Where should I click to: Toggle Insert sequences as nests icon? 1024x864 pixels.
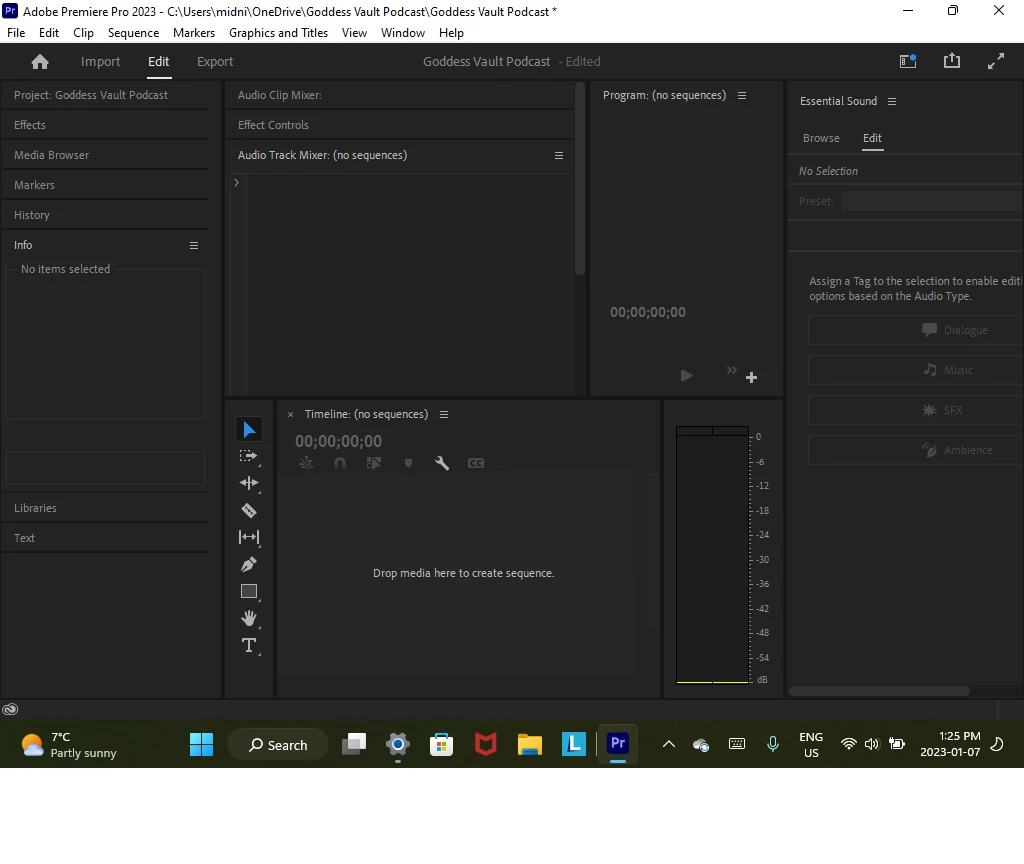(306, 463)
